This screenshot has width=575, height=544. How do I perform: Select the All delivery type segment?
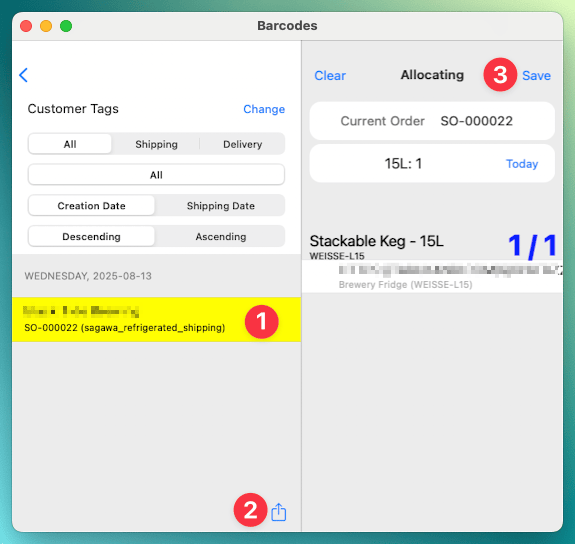pos(70,144)
